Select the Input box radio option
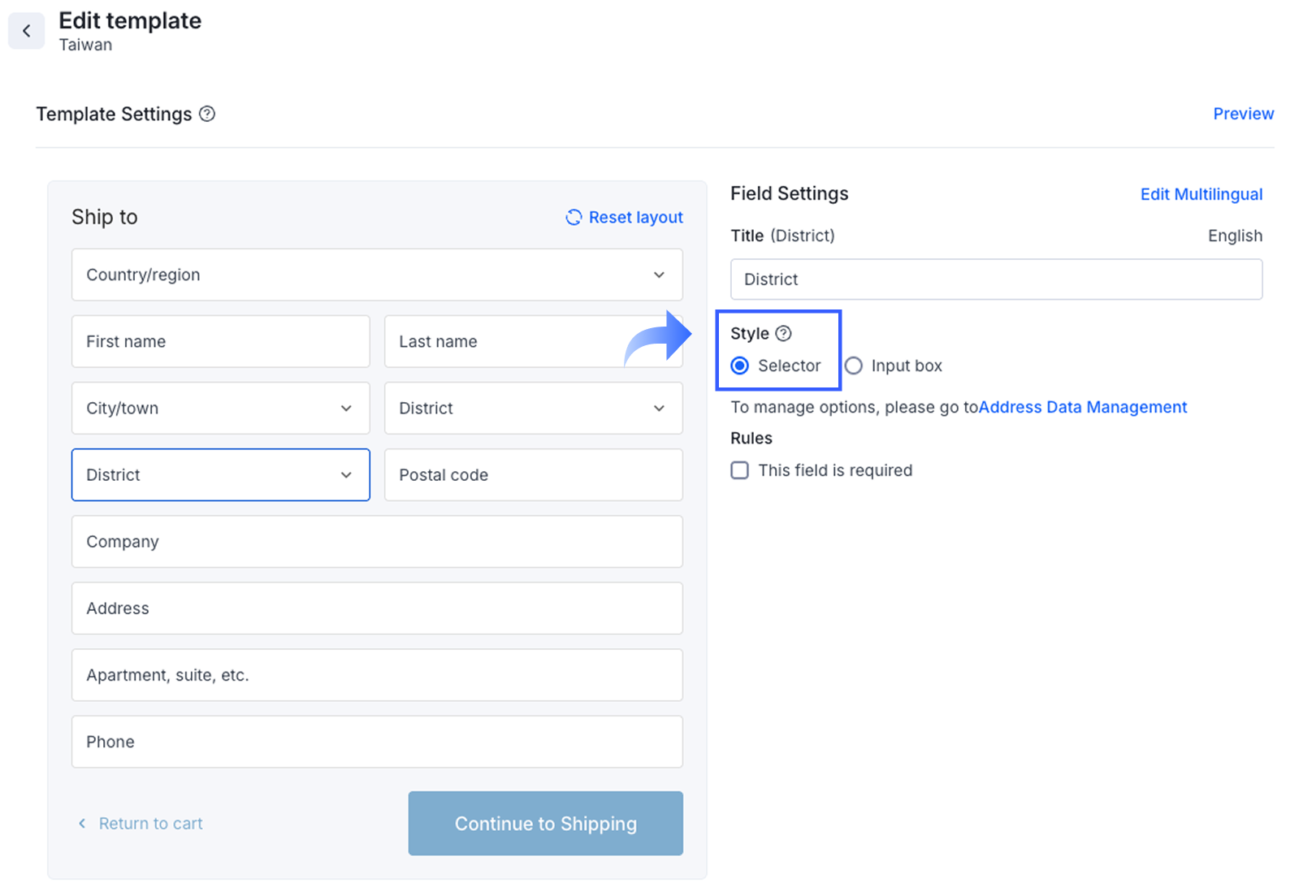This screenshot has width=1316, height=896. tap(854, 366)
